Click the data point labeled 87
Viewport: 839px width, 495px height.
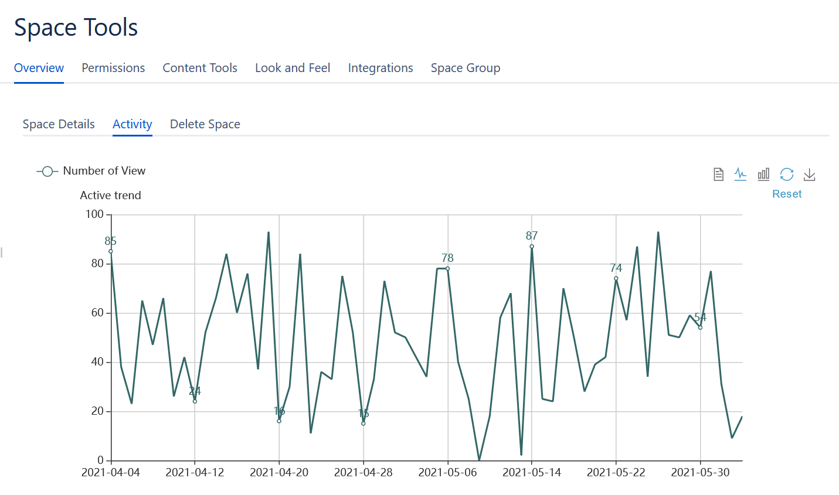point(532,246)
